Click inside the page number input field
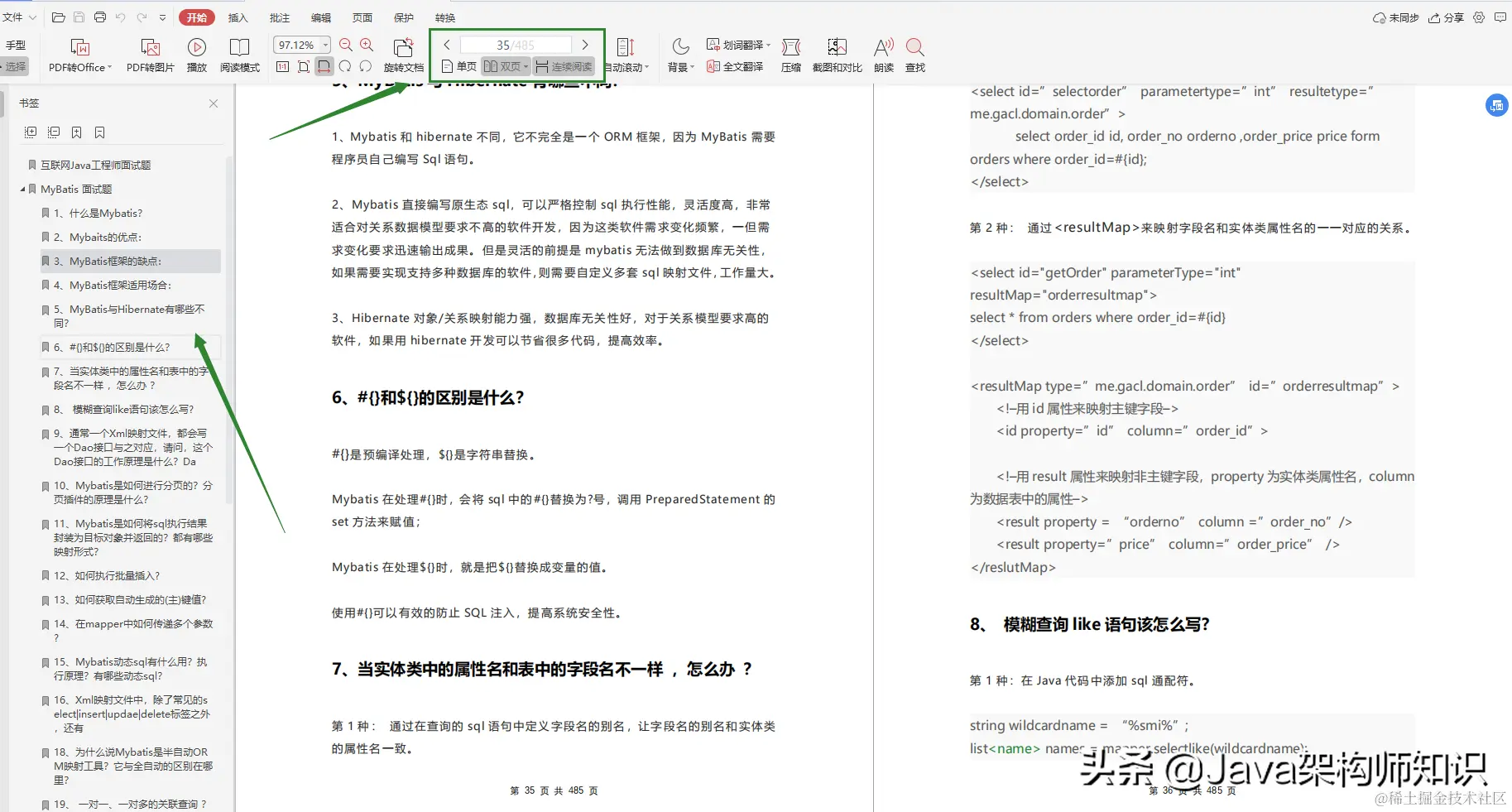 [515, 45]
